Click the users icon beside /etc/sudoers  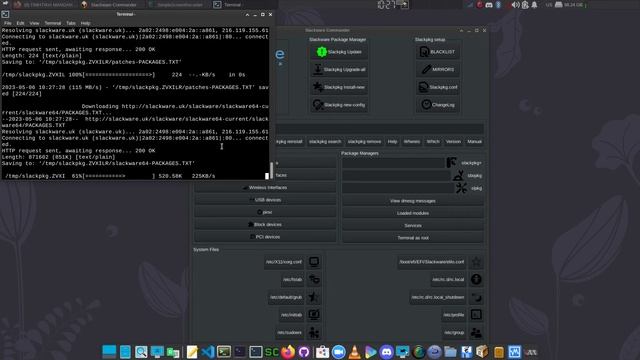pyautogui.click(x=314, y=333)
